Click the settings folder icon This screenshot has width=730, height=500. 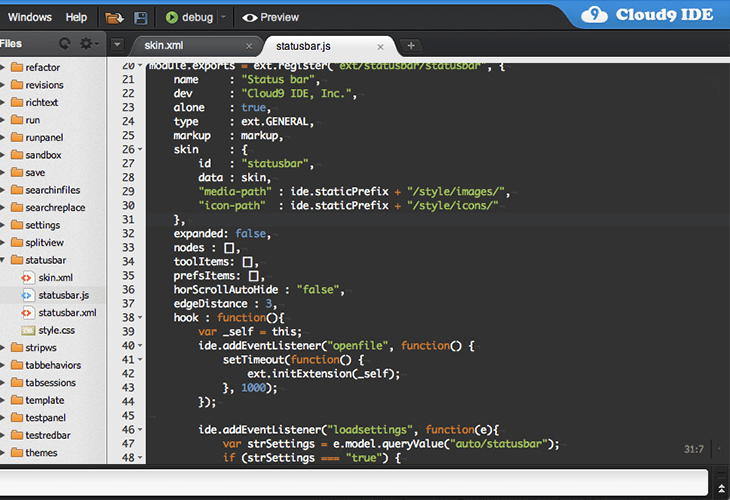pyautogui.click(x=17, y=225)
